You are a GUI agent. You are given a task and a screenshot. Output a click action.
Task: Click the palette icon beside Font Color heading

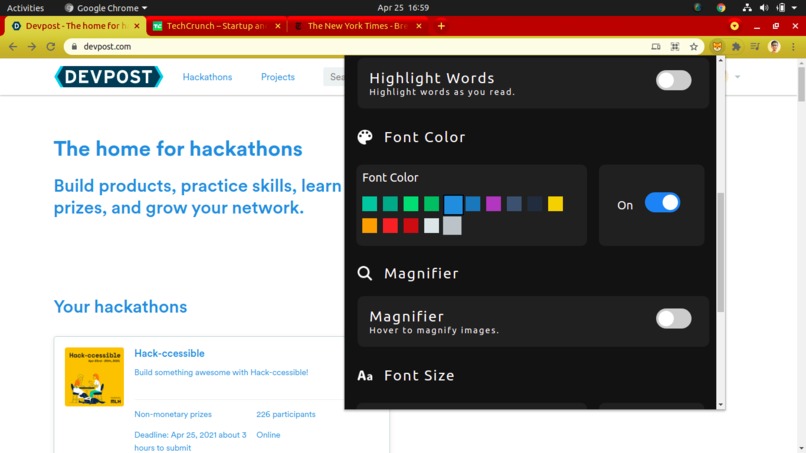click(365, 137)
